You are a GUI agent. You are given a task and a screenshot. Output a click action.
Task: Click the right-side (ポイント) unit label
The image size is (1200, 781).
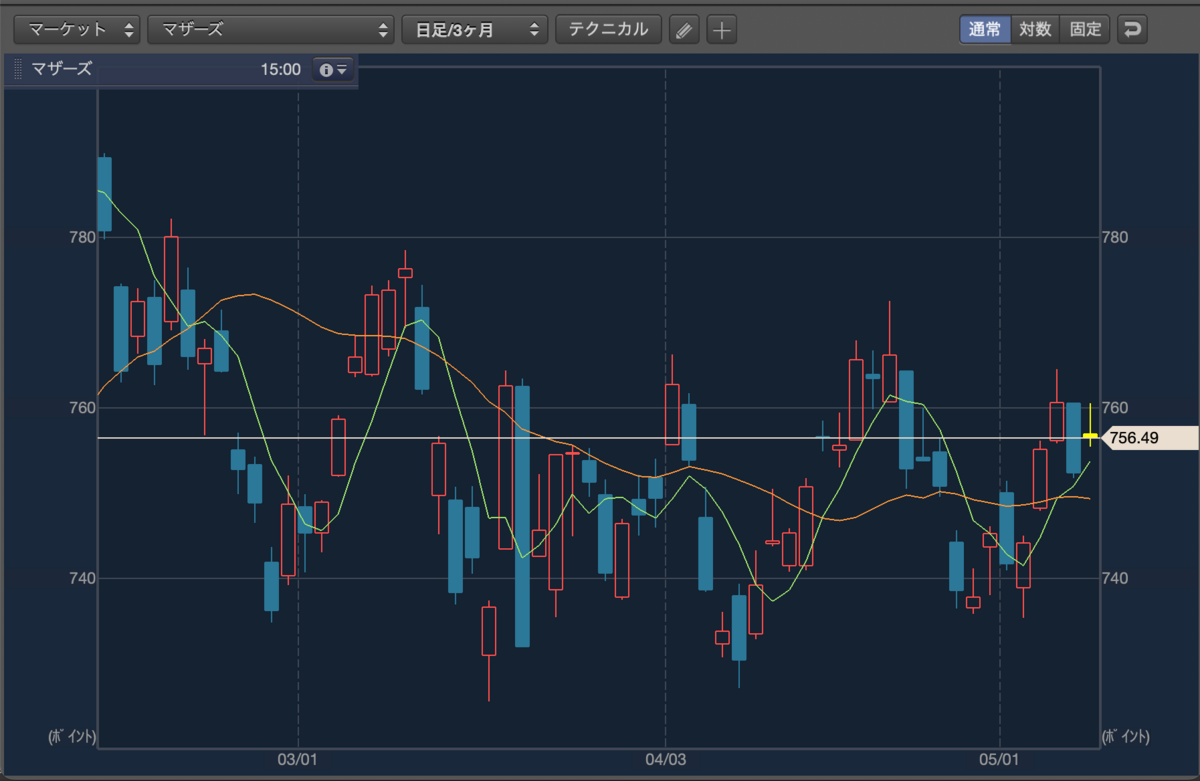click(1124, 737)
